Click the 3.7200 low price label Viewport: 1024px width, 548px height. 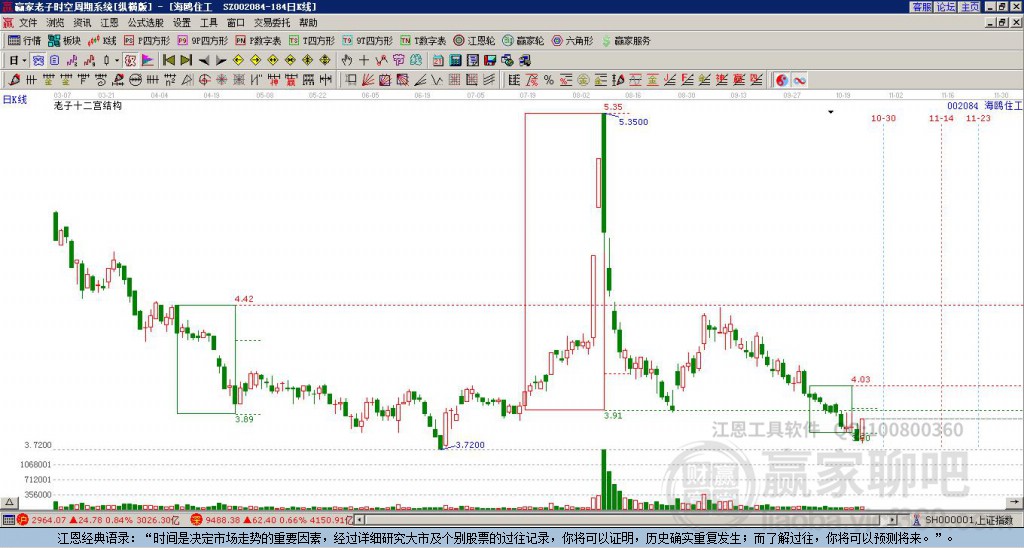point(470,445)
